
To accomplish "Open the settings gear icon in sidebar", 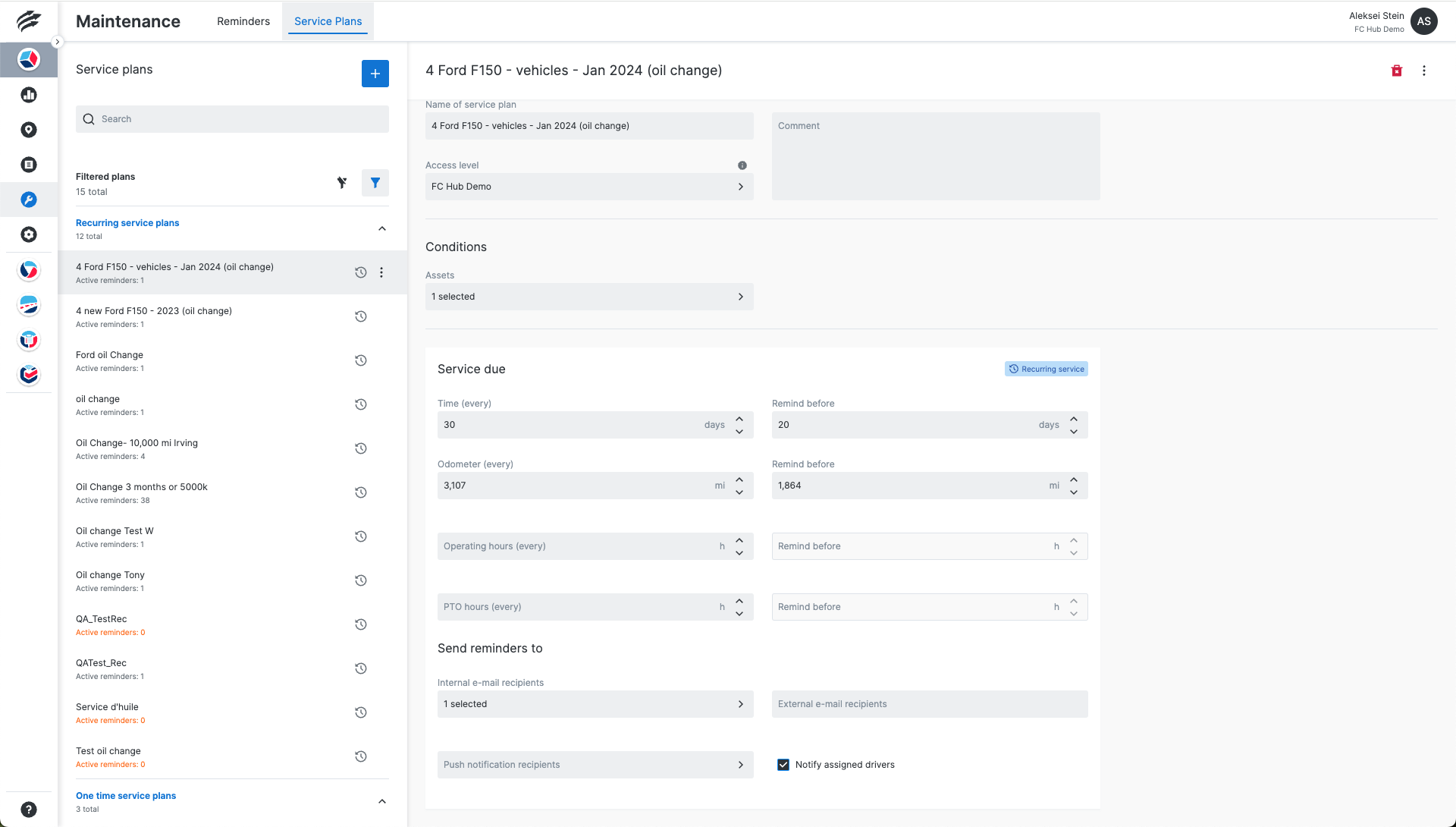I will click(x=29, y=234).
